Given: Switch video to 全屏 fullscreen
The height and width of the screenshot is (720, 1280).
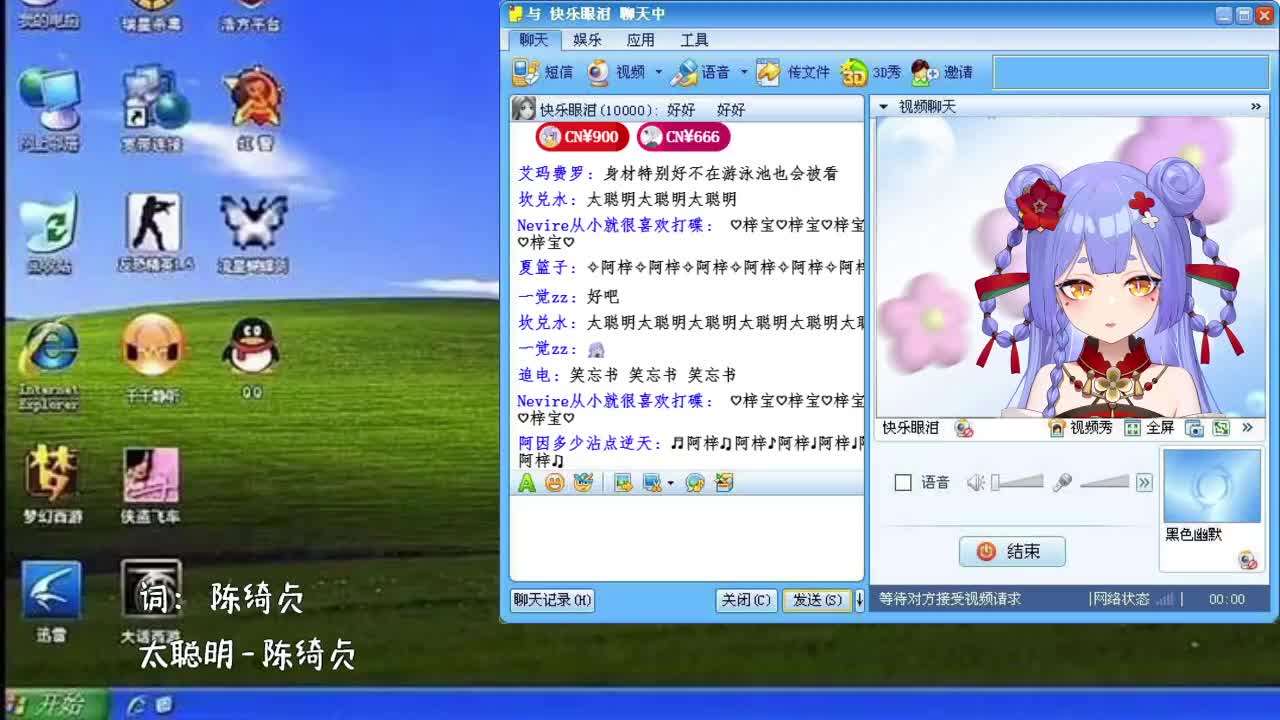Looking at the screenshot, I should (1149, 428).
